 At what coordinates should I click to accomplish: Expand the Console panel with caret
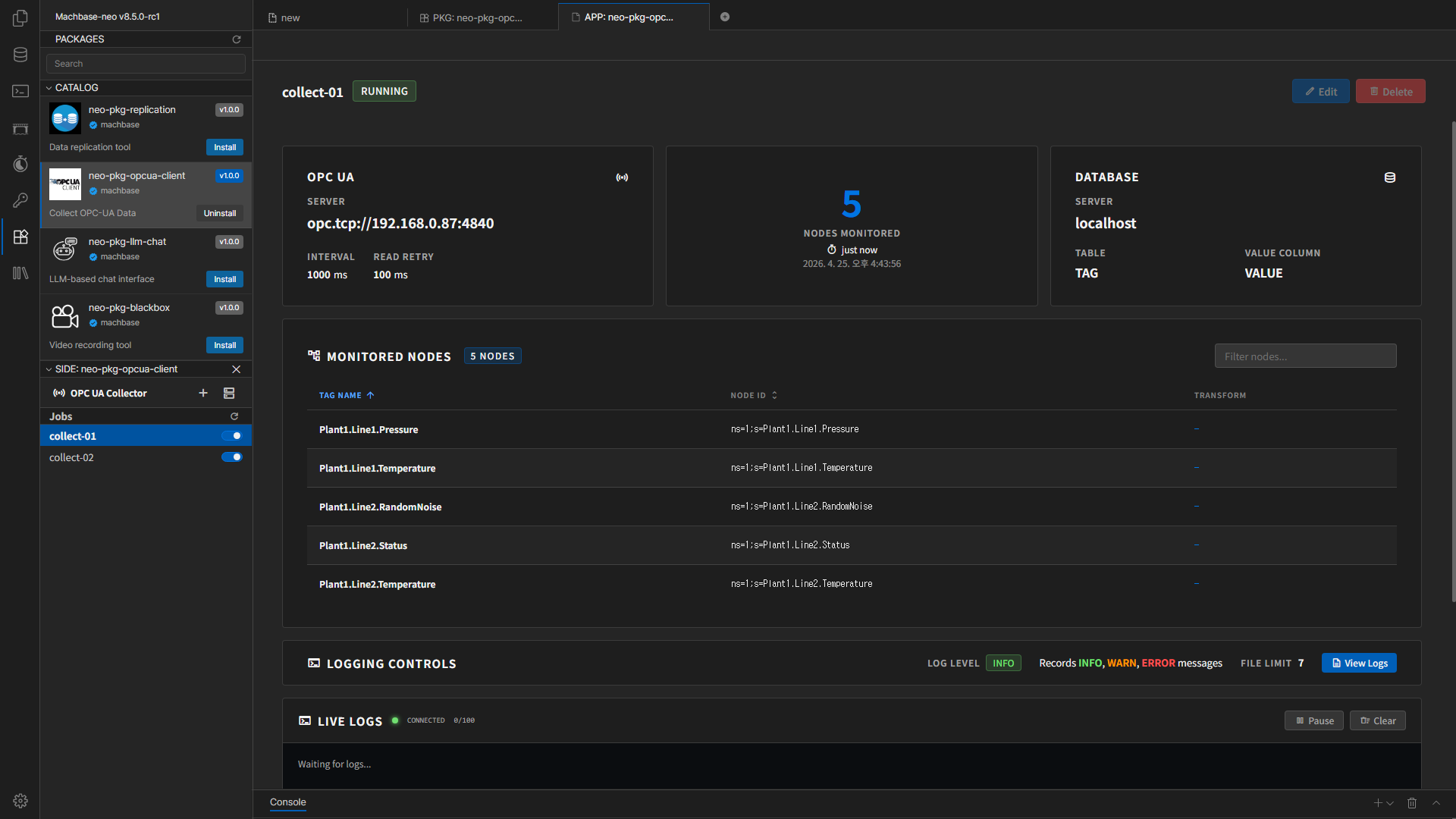tap(1436, 803)
